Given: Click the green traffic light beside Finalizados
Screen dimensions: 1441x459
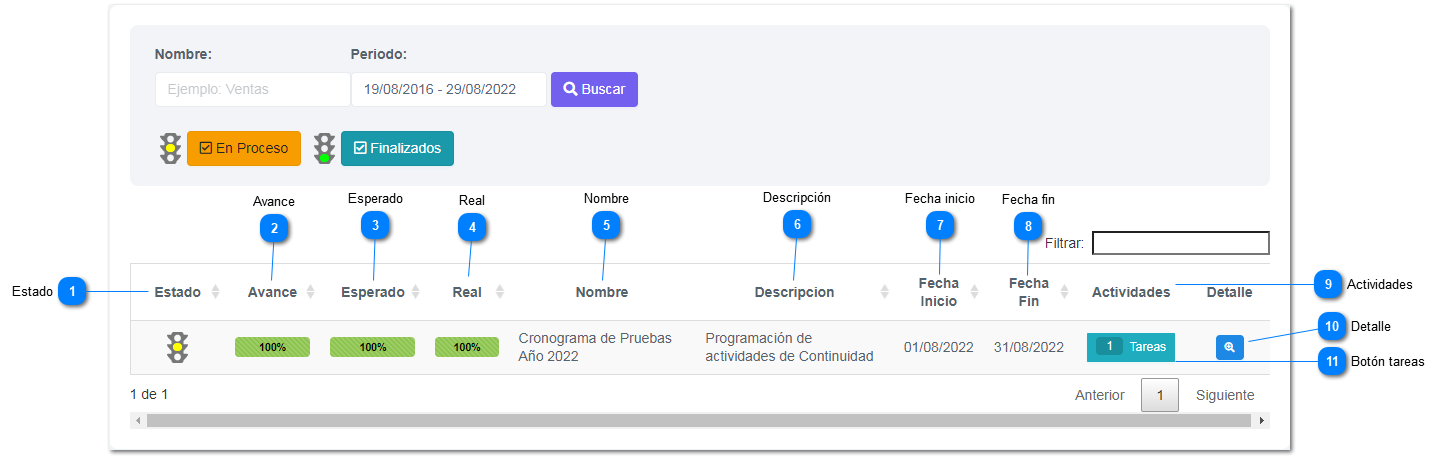Looking at the screenshot, I should pyautogui.click(x=324, y=148).
